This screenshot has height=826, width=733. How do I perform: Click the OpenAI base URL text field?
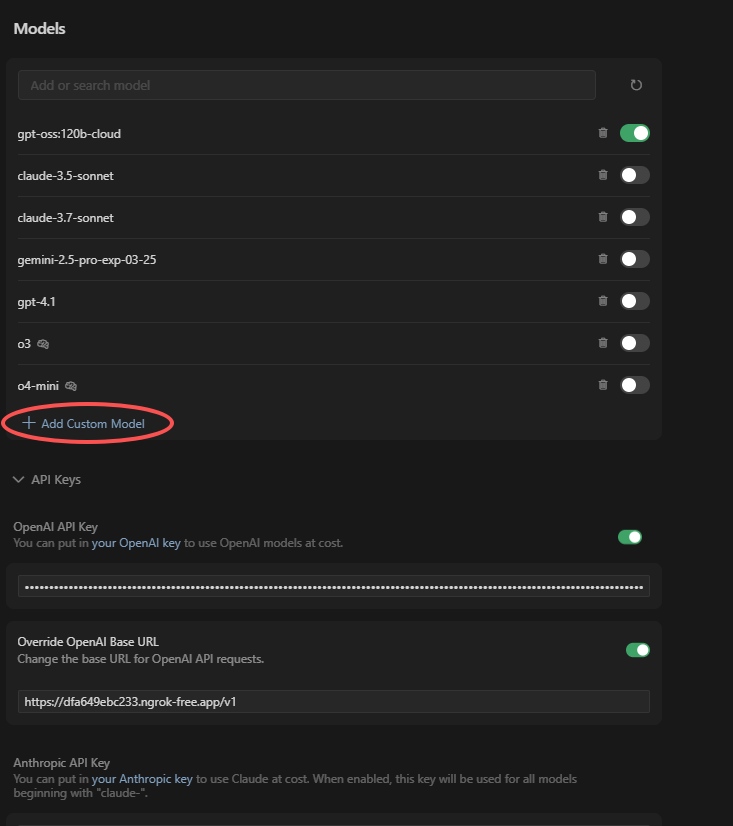click(x=333, y=702)
